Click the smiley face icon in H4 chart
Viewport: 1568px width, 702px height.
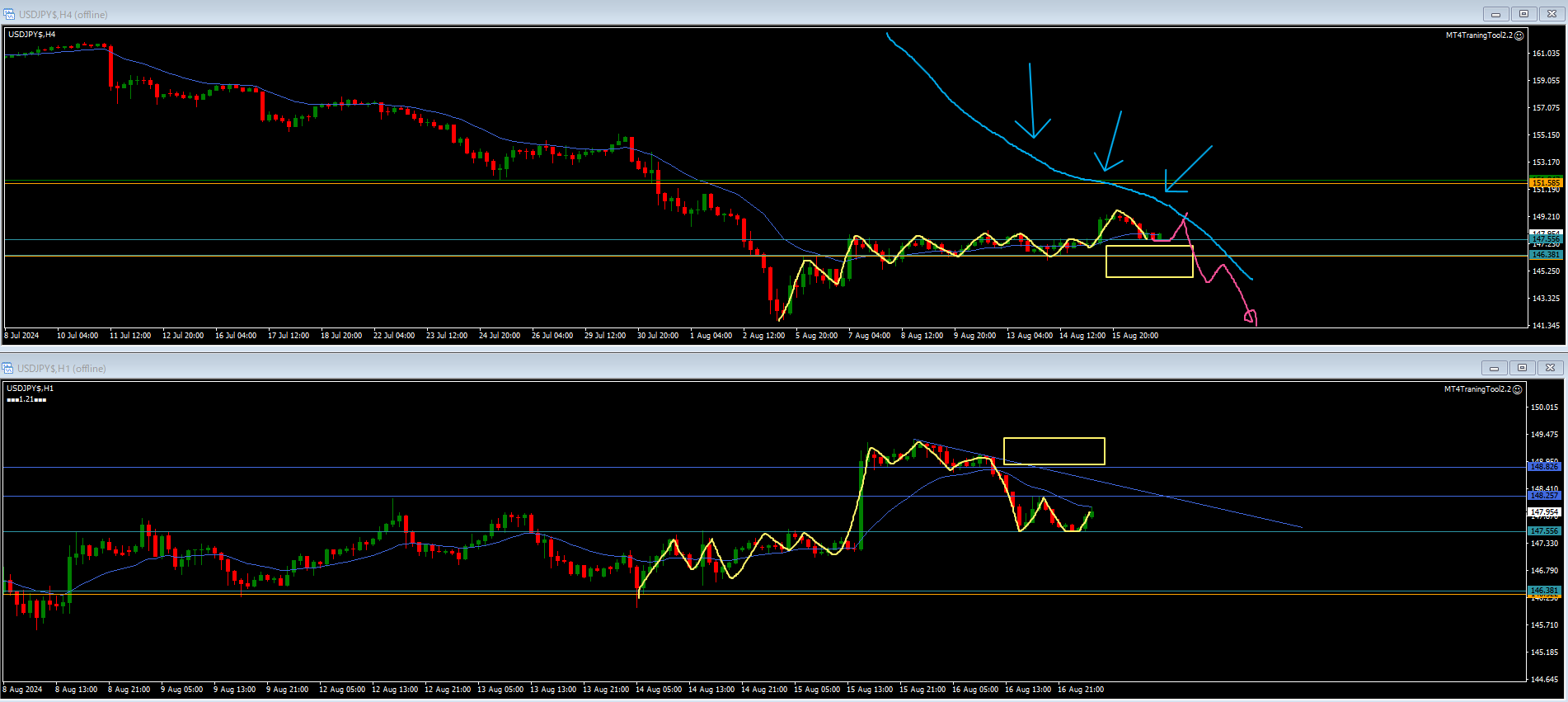click(1519, 35)
